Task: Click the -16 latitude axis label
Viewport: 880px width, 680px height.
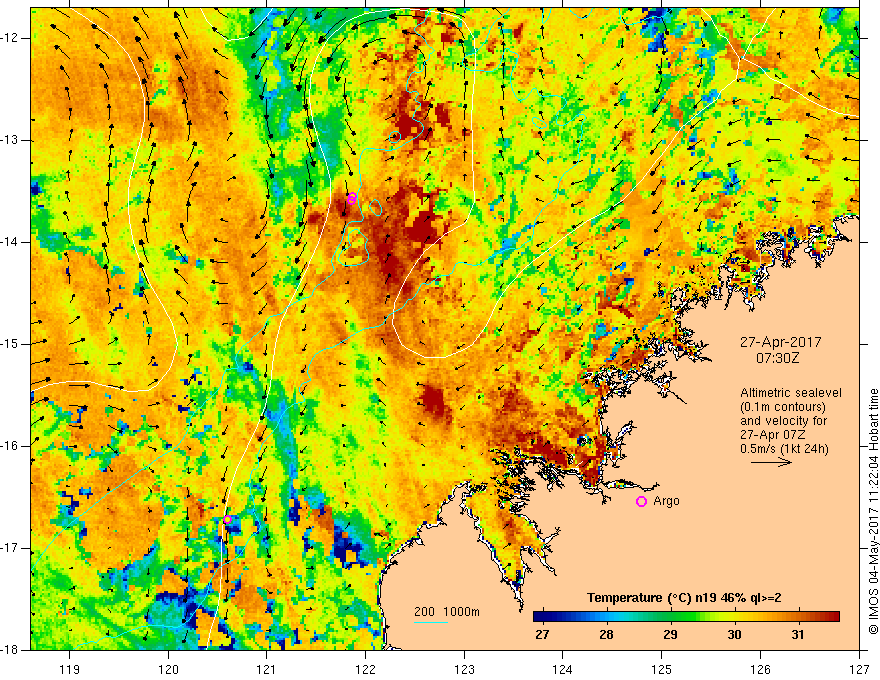Action: [10, 446]
